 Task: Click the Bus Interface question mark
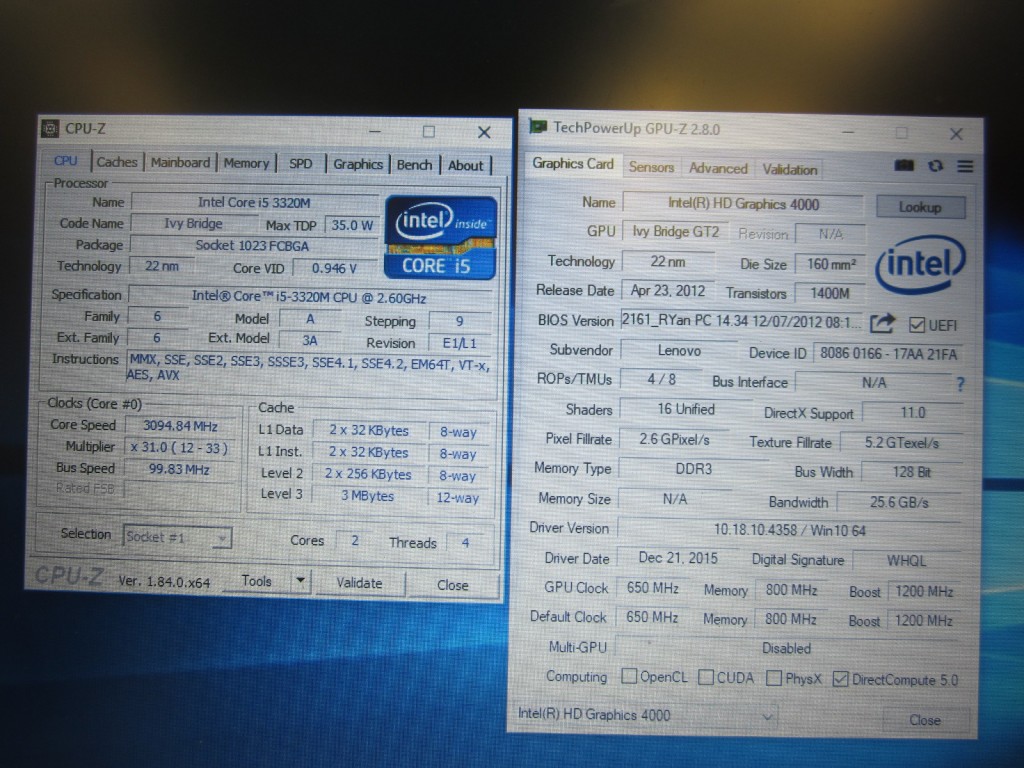pos(960,384)
